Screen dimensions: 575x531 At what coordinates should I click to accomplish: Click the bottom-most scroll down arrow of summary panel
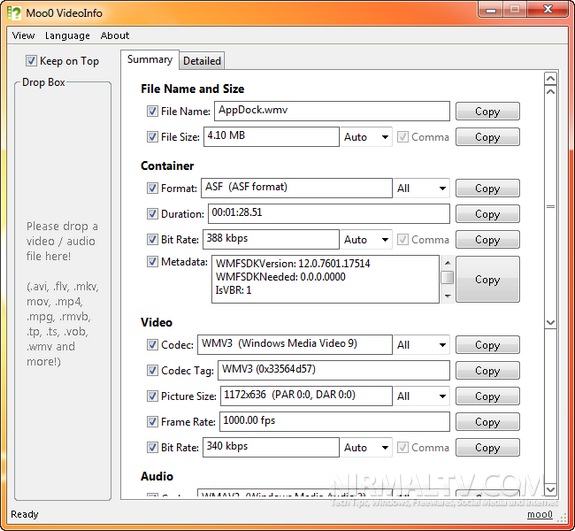point(550,489)
